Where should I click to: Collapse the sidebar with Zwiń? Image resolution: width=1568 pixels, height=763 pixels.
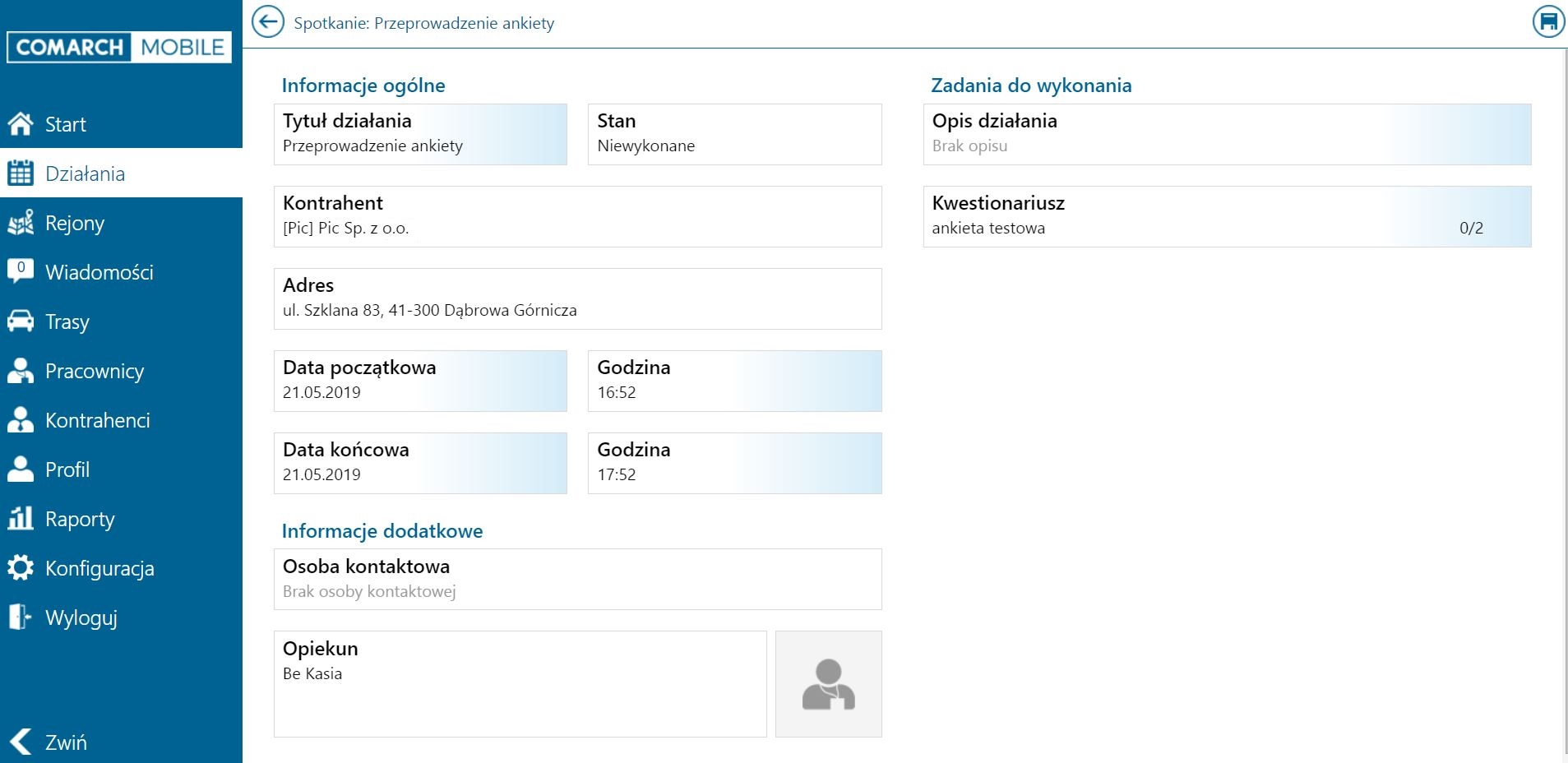121,742
